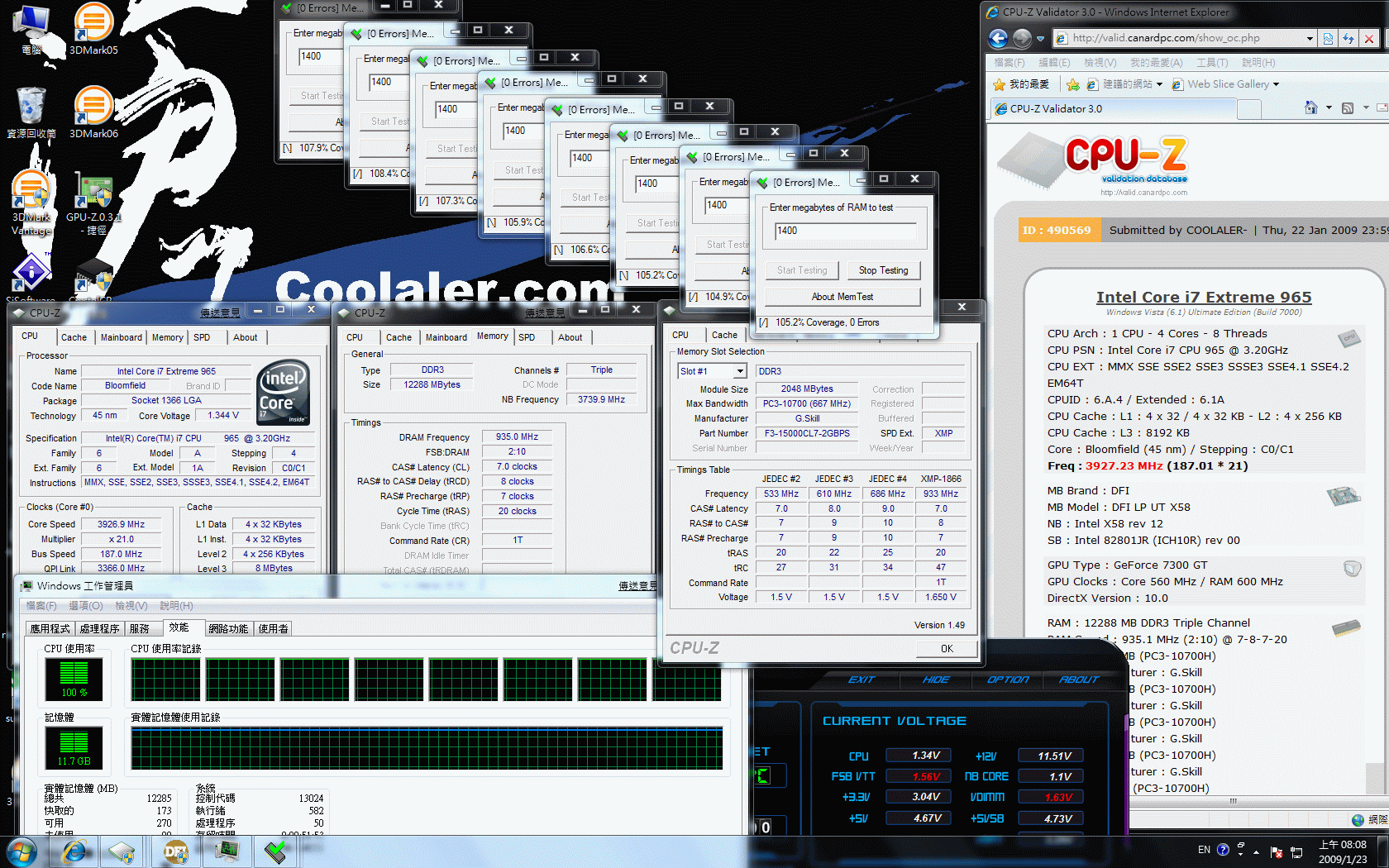Screen dimensions: 1389x868
Task: Open the 3DMark Vantage desktop shortcut
Action: (x=31, y=203)
